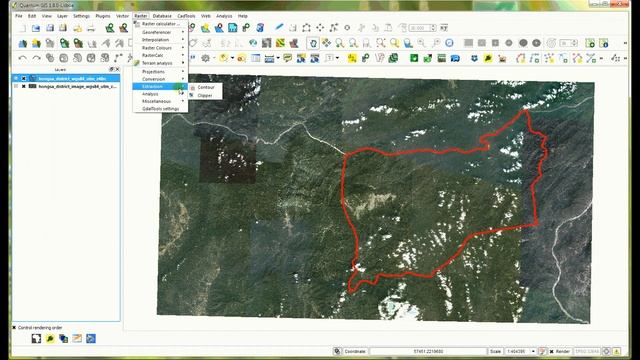The image size is (640, 360).
Task: Click the New Project icon
Action: click(x=22, y=28)
